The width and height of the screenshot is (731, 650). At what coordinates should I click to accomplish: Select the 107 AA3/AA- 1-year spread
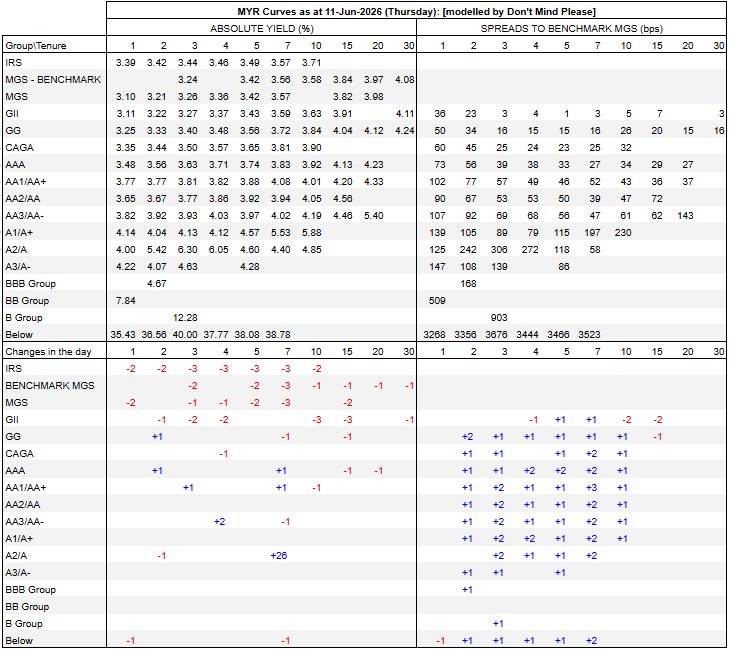point(437,215)
